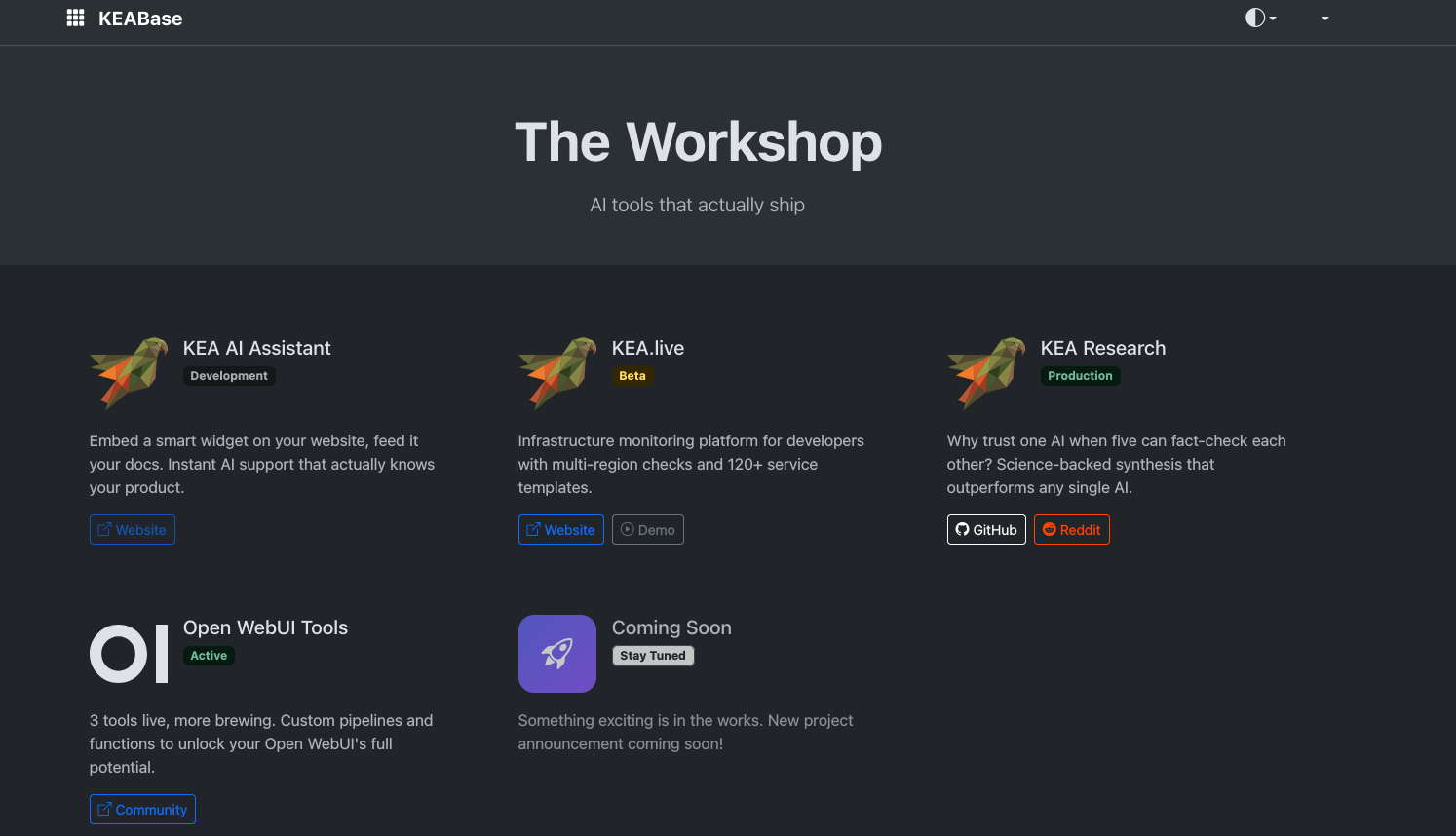This screenshot has height=836, width=1456.
Task: Click the KEA Research parrot logo
Action: (986, 374)
